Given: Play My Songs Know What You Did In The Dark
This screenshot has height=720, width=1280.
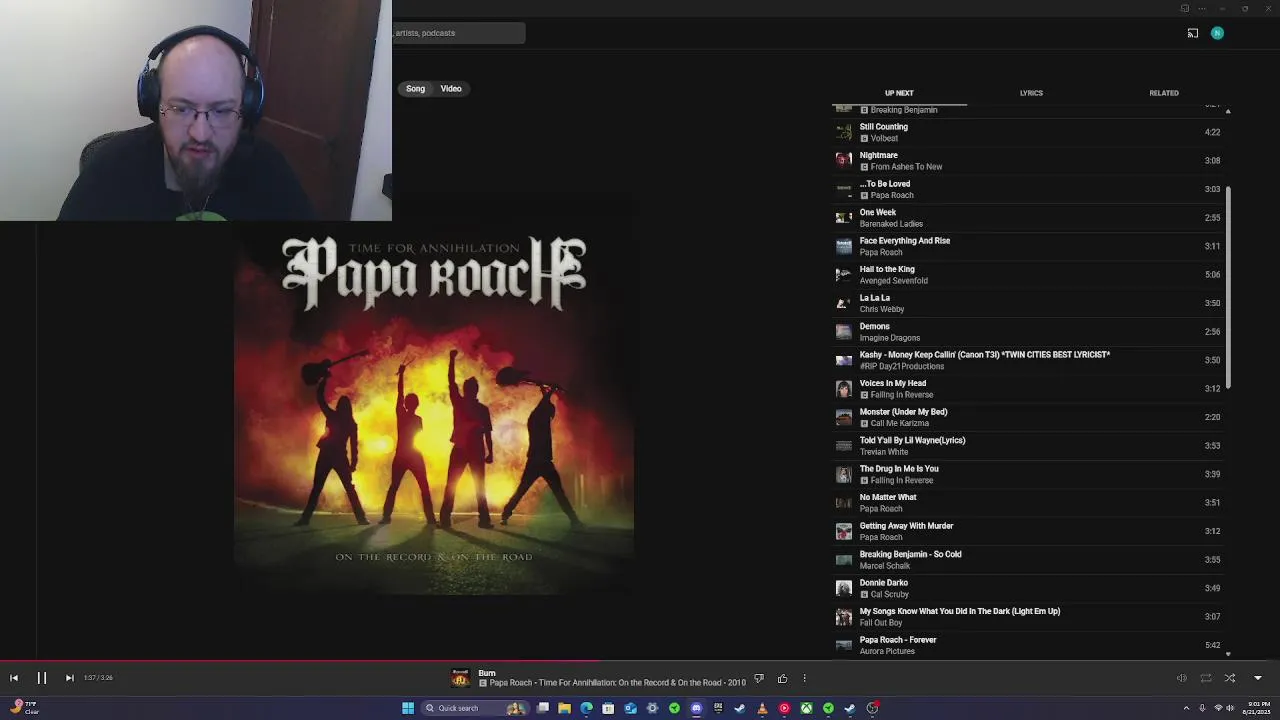Looking at the screenshot, I should pyautogui.click(x=1028, y=617).
